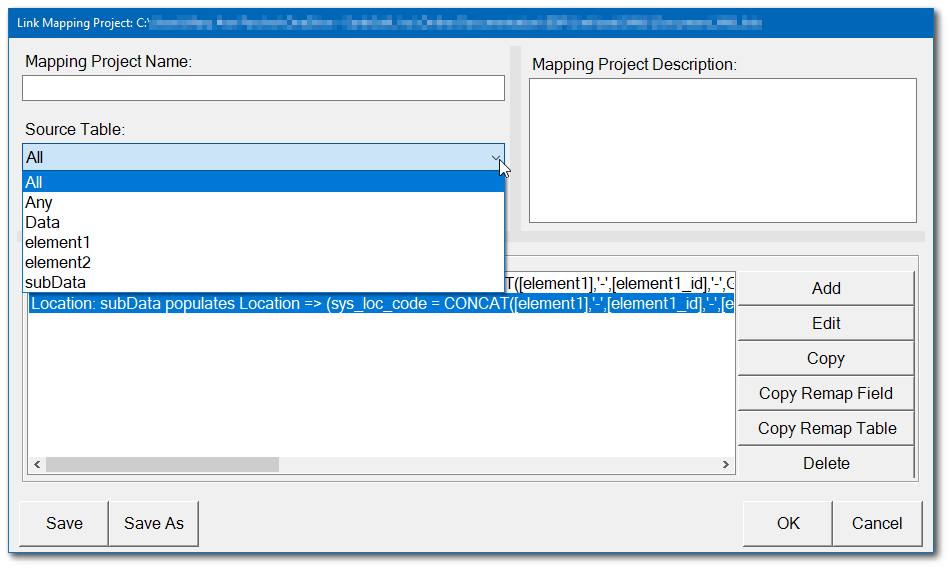Confirm with the OK button

coord(788,524)
